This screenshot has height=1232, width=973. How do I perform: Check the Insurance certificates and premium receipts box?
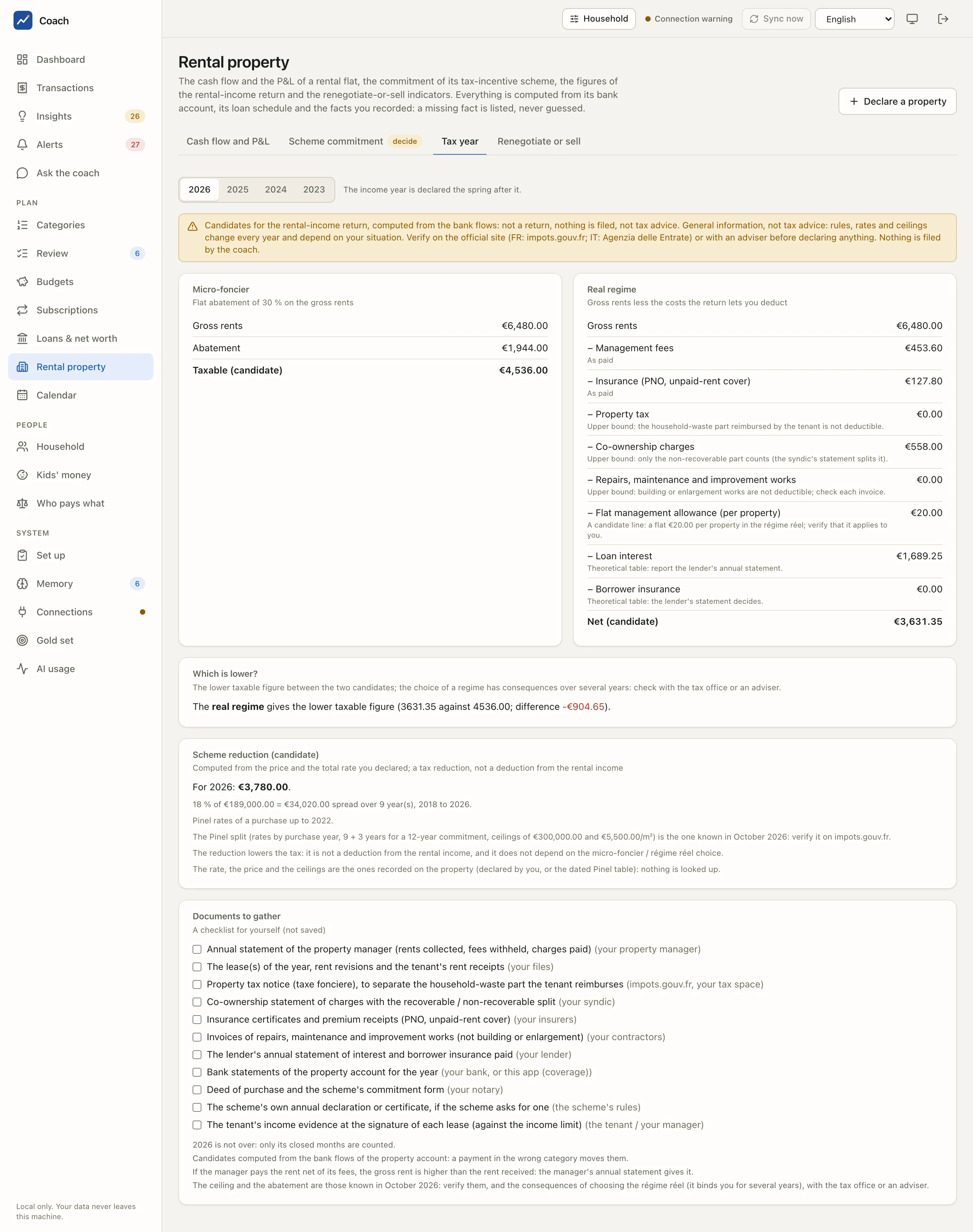(x=197, y=1020)
